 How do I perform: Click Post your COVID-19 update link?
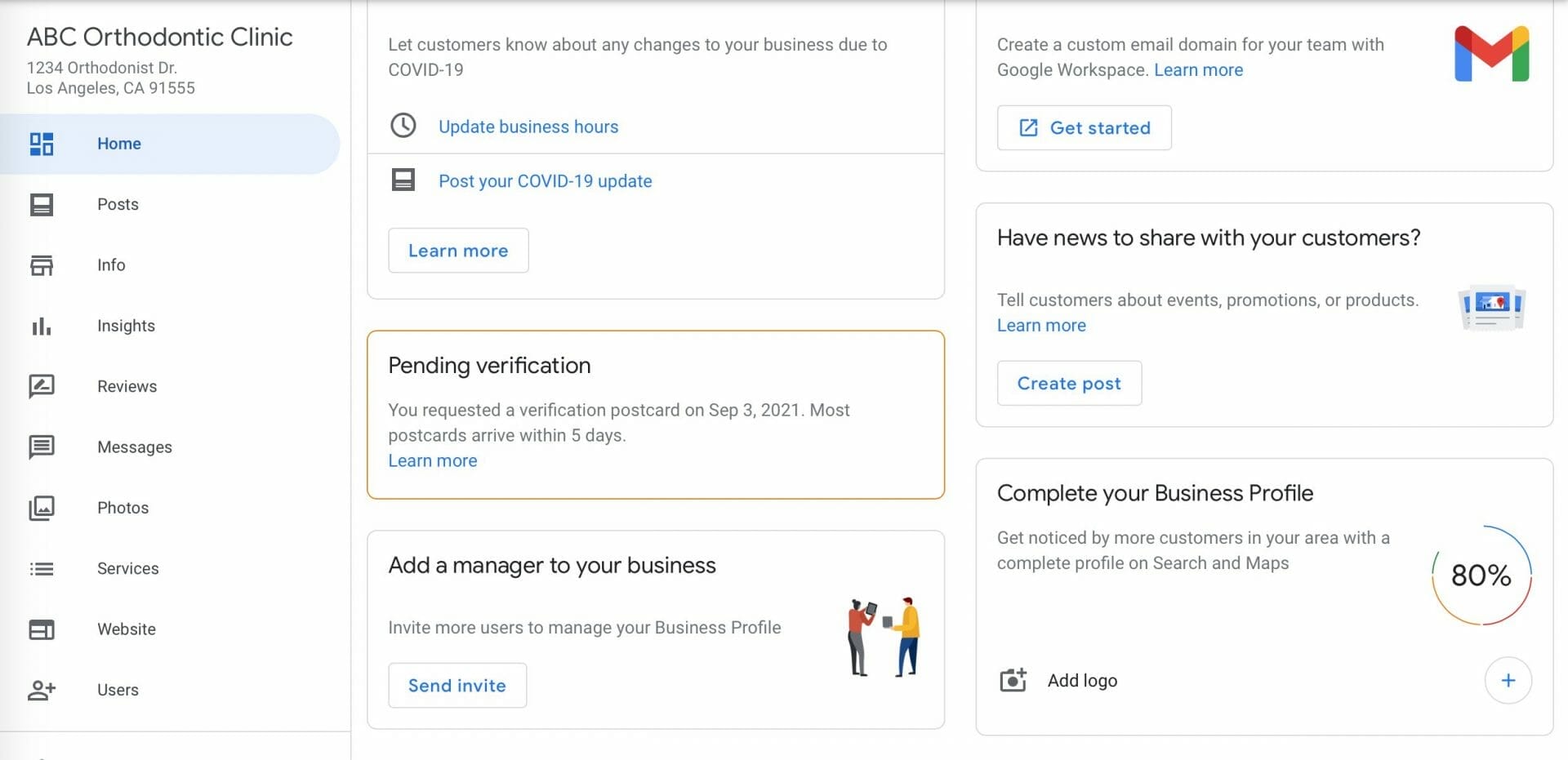coord(545,181)
